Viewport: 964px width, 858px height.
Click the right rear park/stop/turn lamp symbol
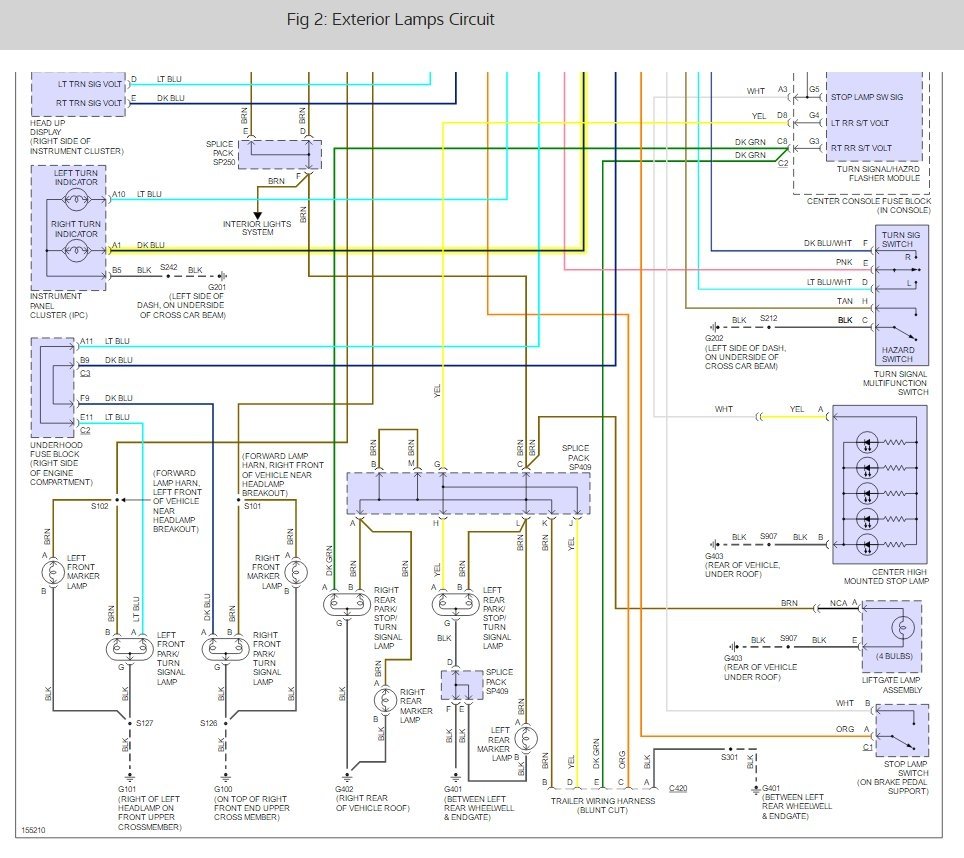(x=347, y=604)
